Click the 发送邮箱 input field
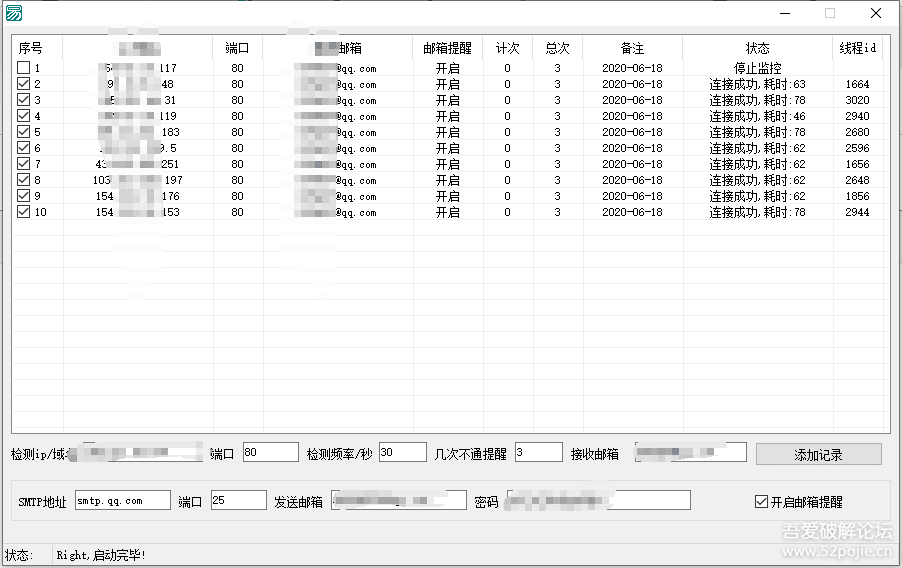This screenshot has height=568, width=902. [399, 500]
